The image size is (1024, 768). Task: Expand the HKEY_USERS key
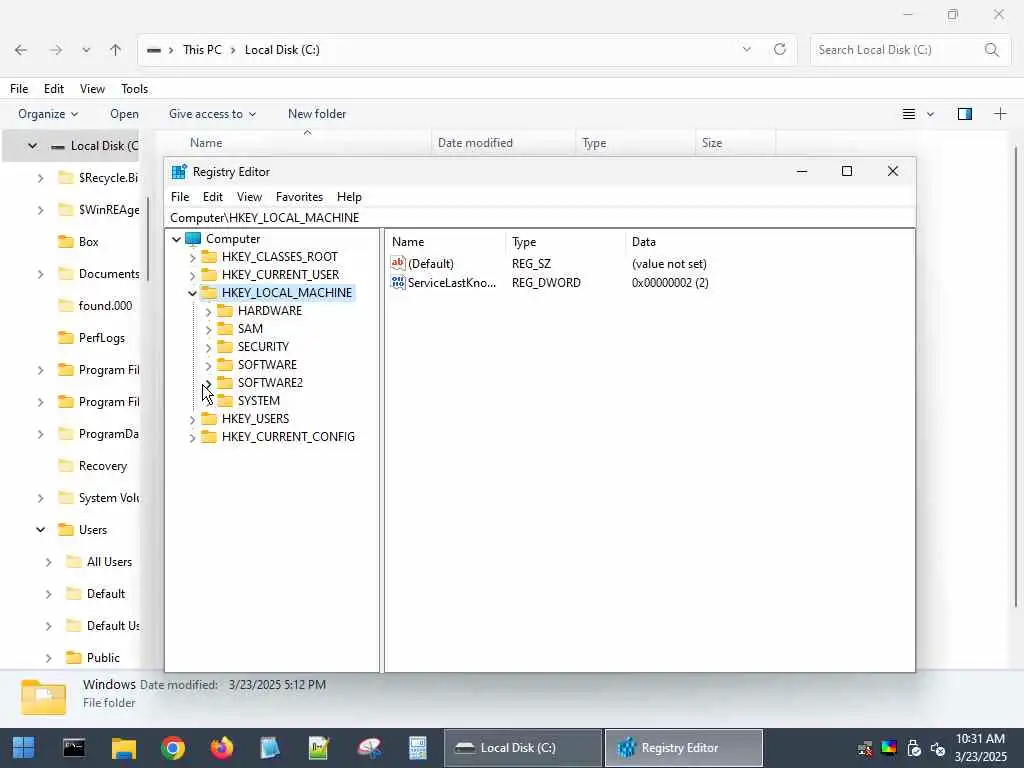click(x=193, y=419)
